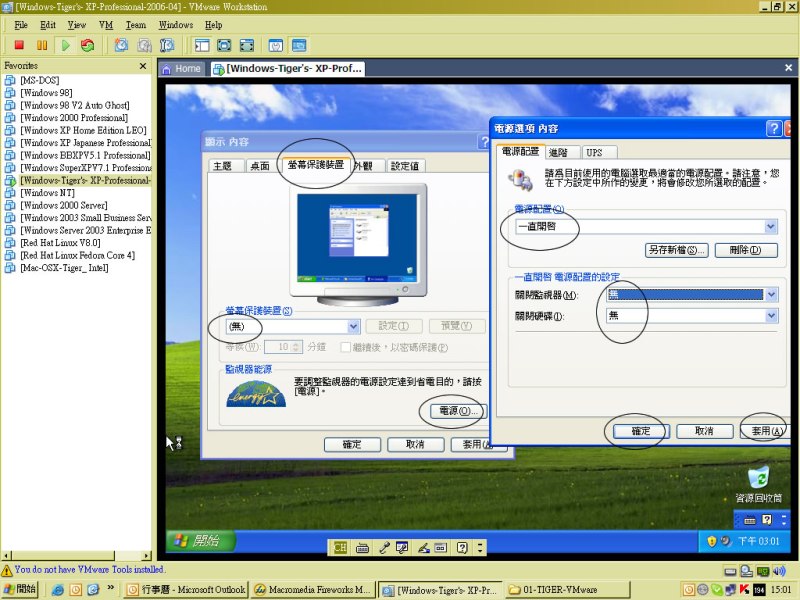Open the 關閉硬碟 dropdown
Screen dimensions: 800x600
[x=771, y=316]
